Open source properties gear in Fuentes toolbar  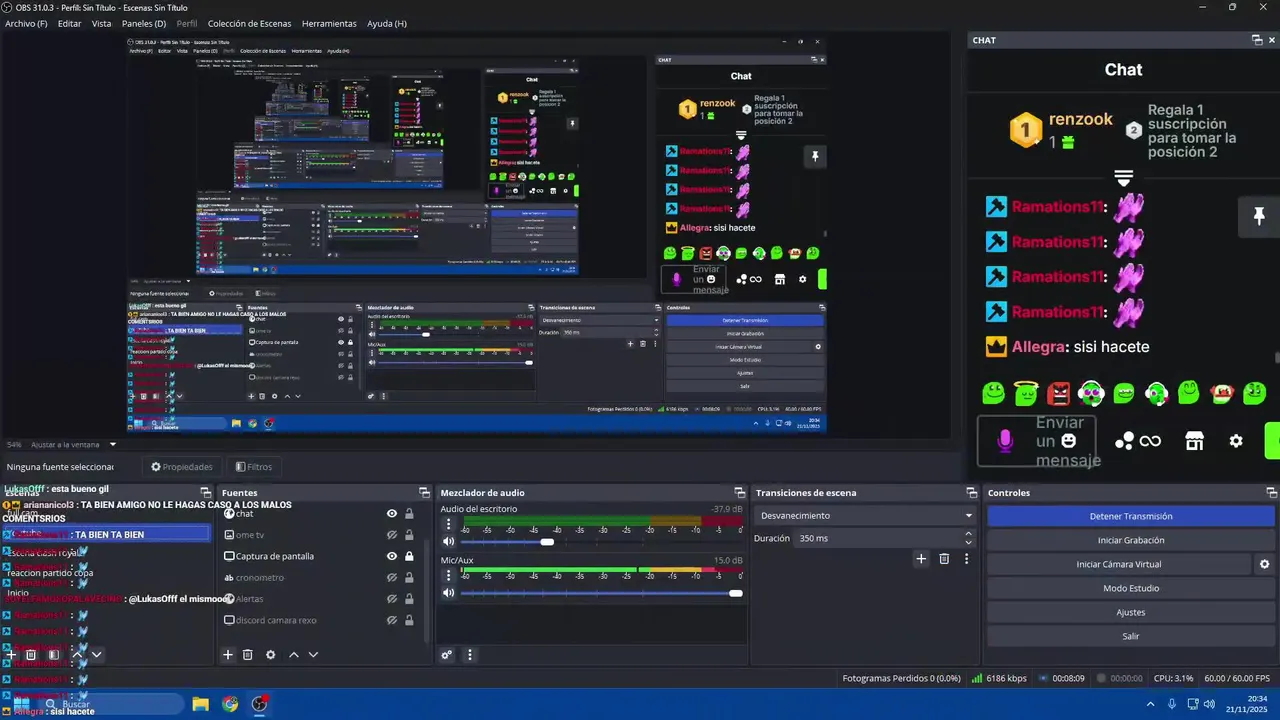pyautogui.click(x=270, y=655)
